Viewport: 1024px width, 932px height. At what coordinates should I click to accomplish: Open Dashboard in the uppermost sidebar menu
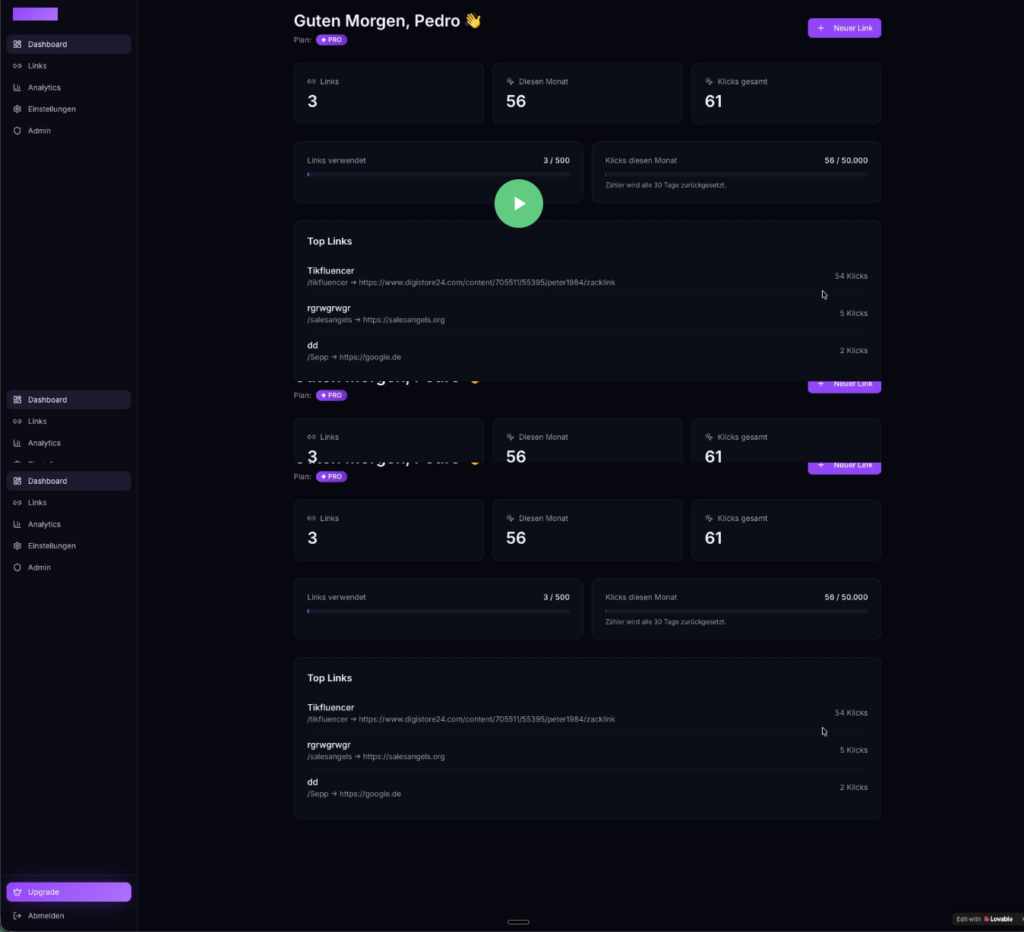click(x=69, y=44)
